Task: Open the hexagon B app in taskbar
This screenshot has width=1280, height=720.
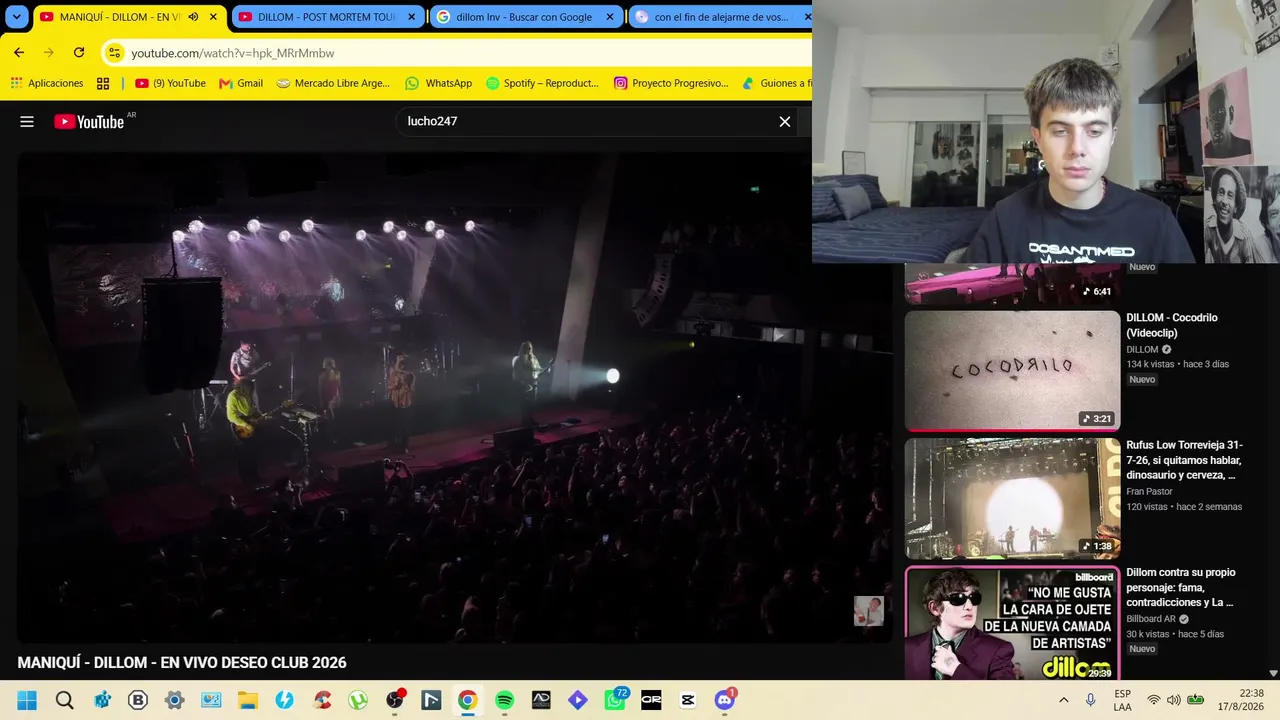Action: [x=138, y=700]
